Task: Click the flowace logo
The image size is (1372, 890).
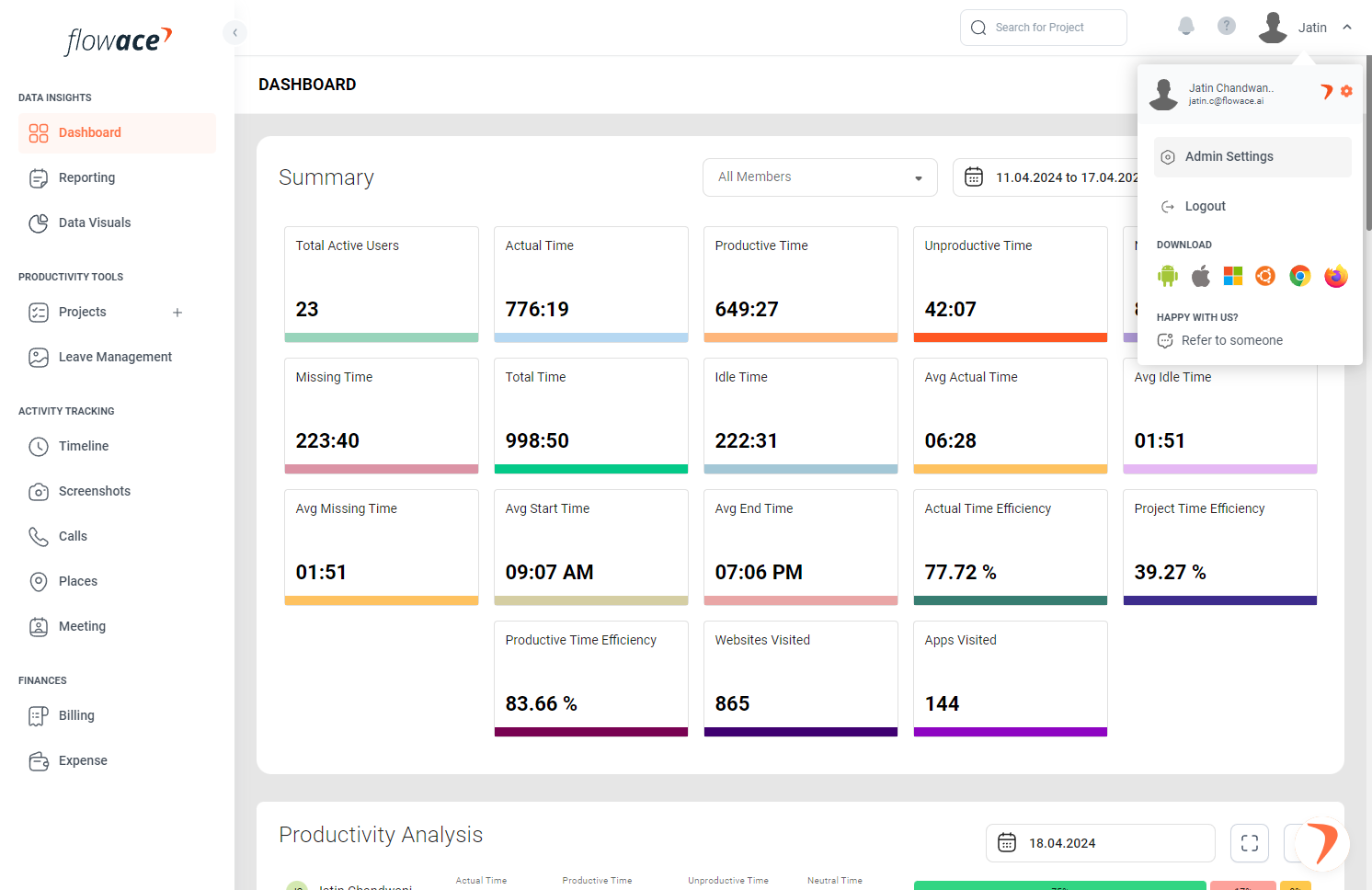Action: point(118,40)
